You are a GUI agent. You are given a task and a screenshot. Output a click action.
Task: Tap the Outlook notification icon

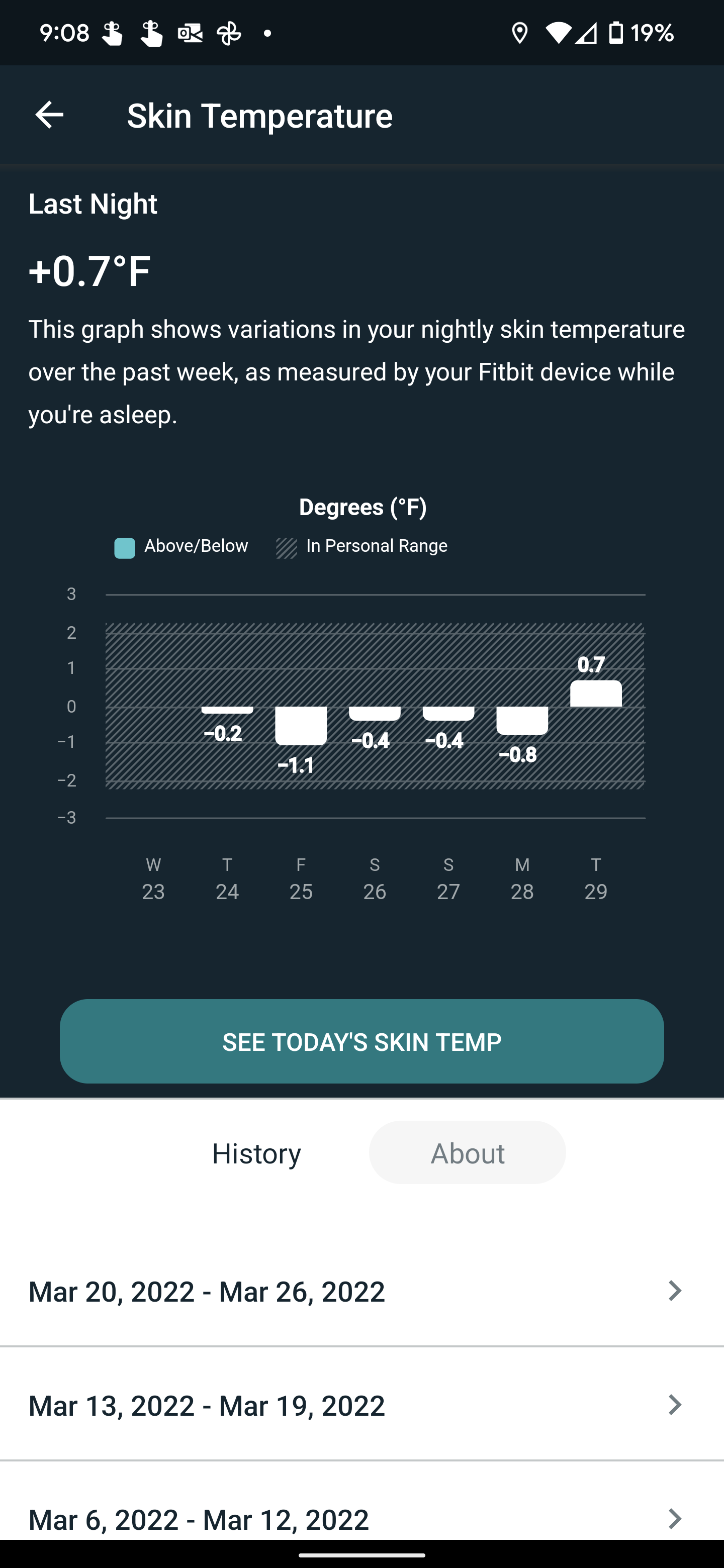(190, 33)
